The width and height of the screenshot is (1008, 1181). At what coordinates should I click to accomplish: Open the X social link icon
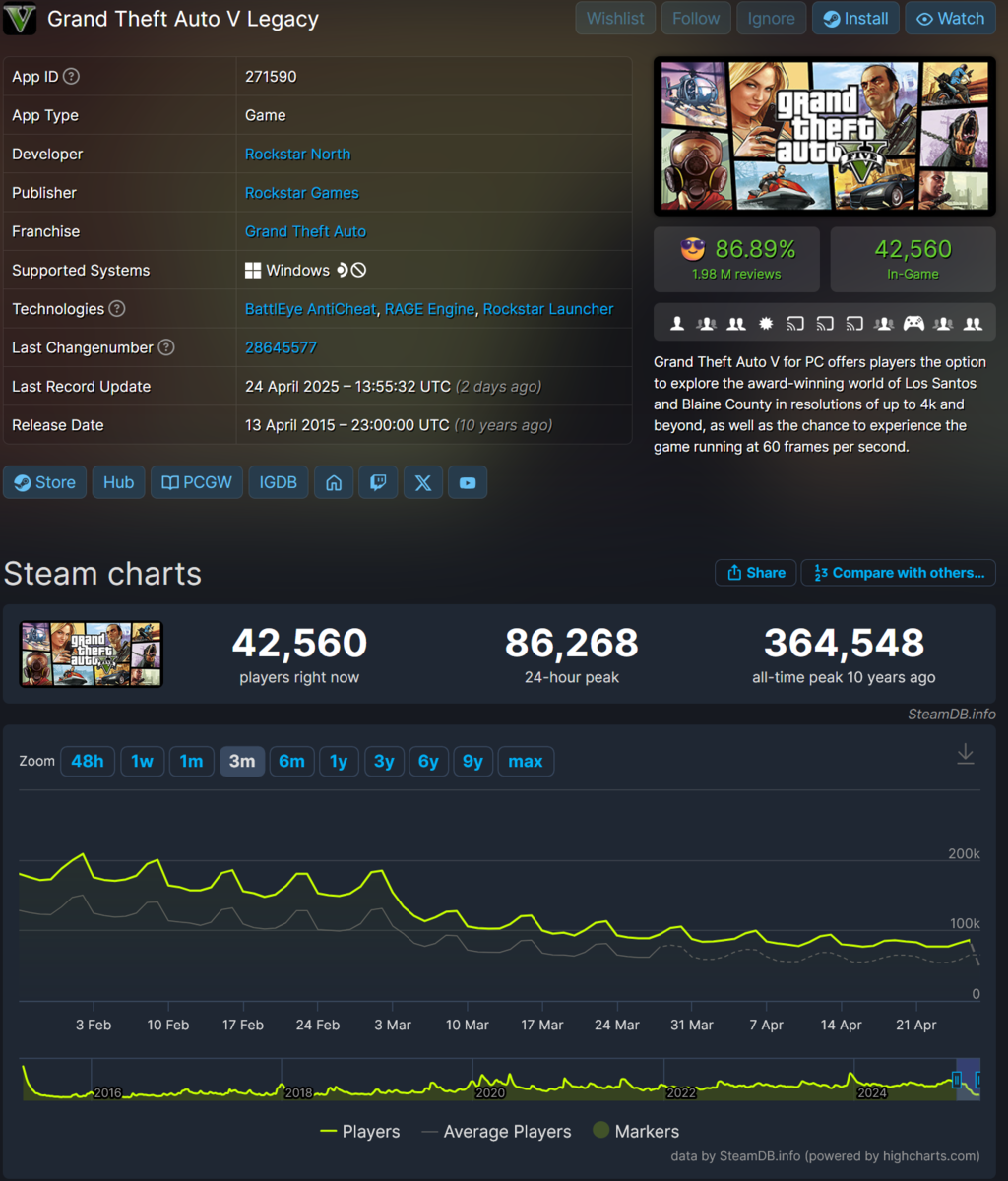423,482
